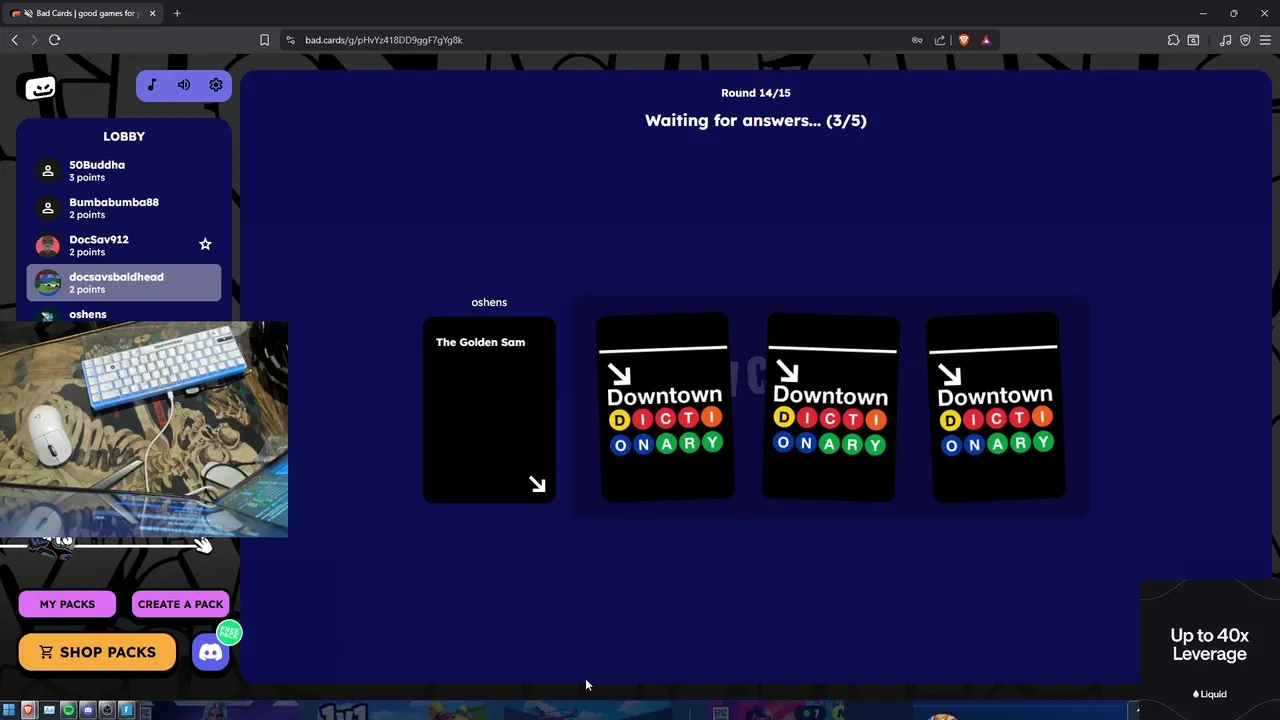The height and width of the screenshot is (720, 1280).
Task: Open a new browser tab
Action: coord(177,13)
